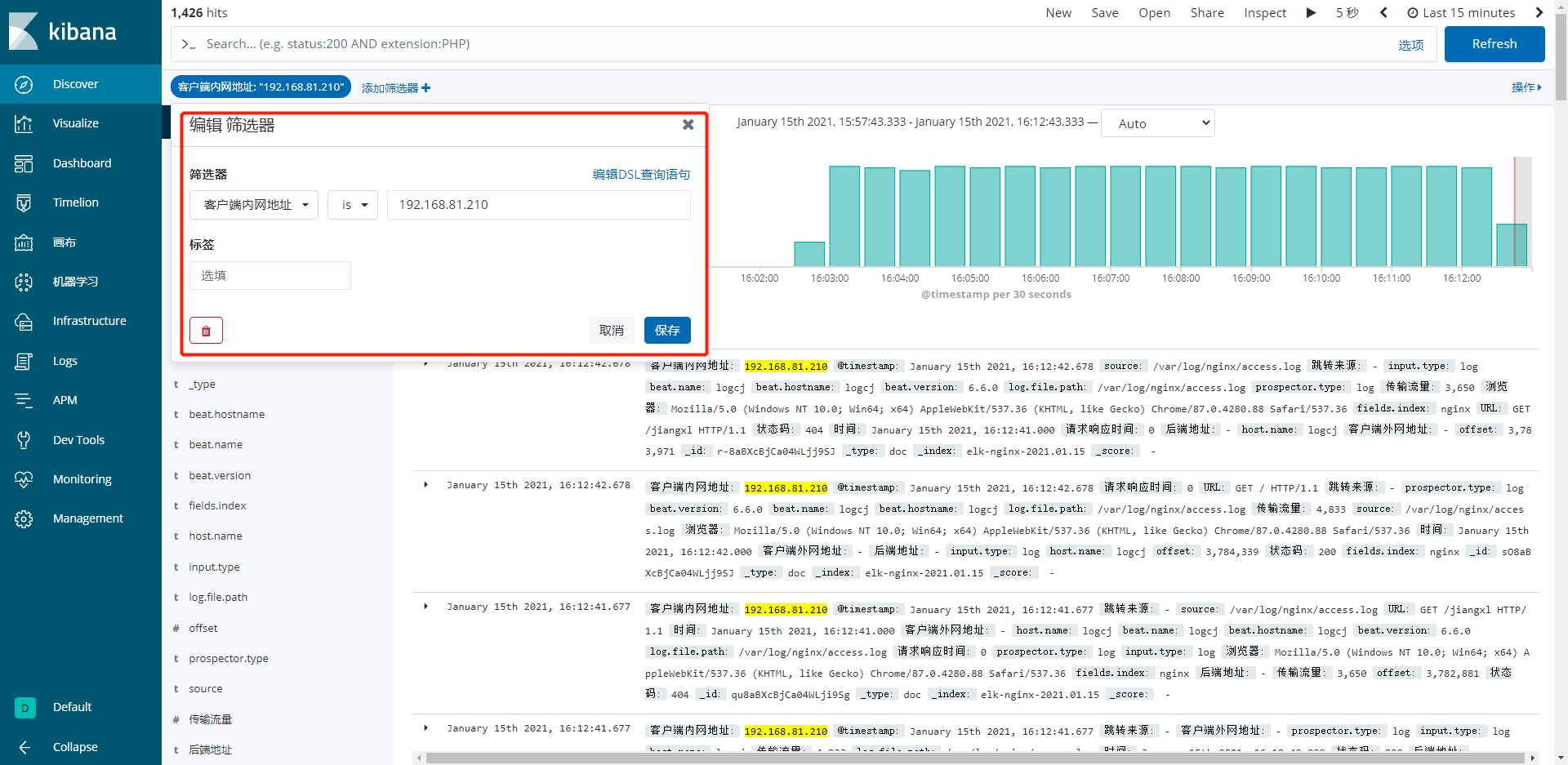Image resolution: width=1568 pixels, height=765 pixels.
Task: Open Dashboard icon in sidebar
Action: tap(24, 163)
